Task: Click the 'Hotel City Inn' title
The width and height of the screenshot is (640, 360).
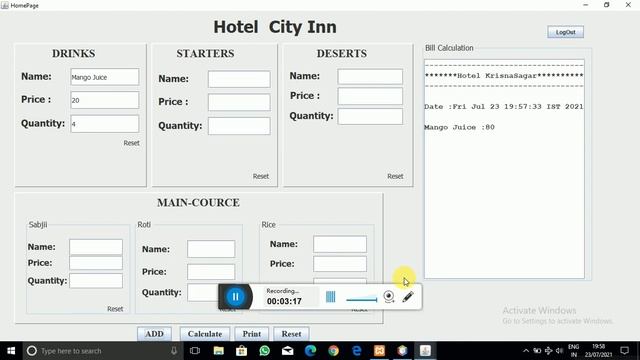Action: pyautogui.click(x=275, y=27)
